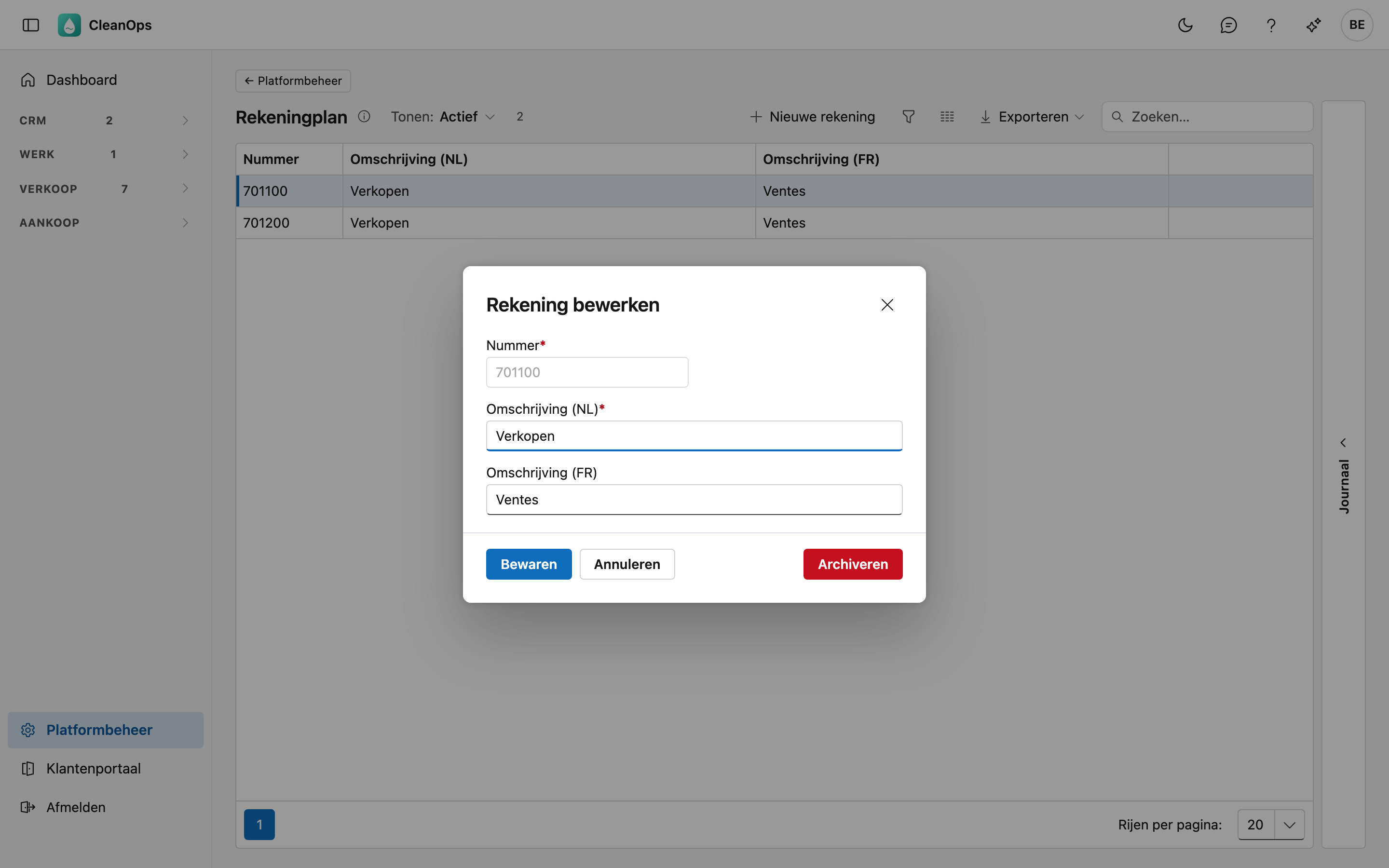Image resolution: width=1389 pixels, height=868 pixels.
Task: Select Afmelden in the sidebar
Action: 105,807
